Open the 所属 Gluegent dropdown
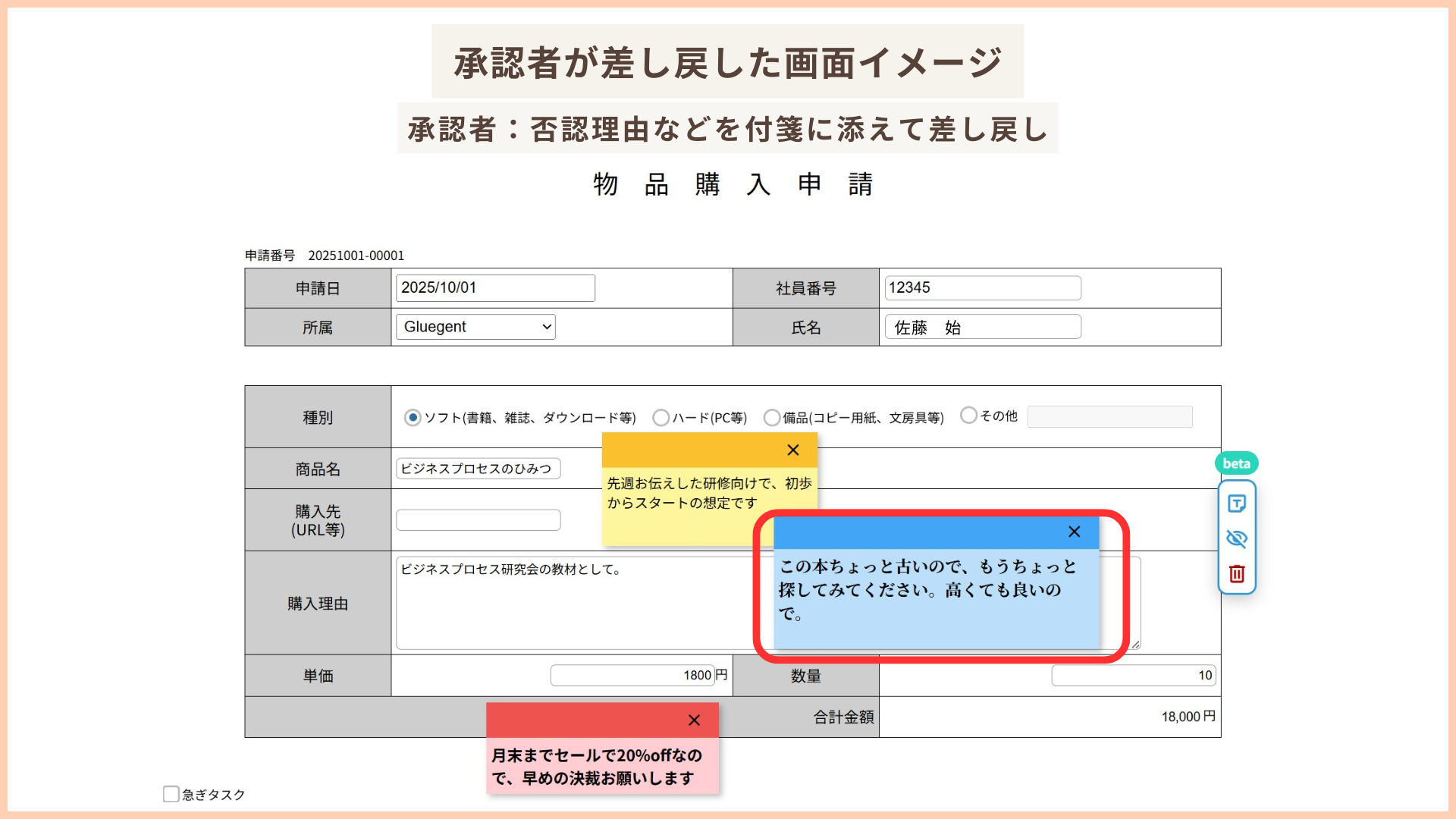Image resolution: width=1456 pixels, height=819 pixels. [x=475, y=327]
